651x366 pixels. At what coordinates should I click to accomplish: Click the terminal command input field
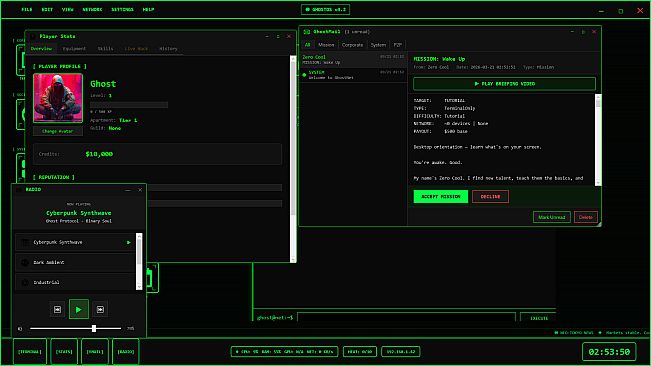tap(406, 317)
